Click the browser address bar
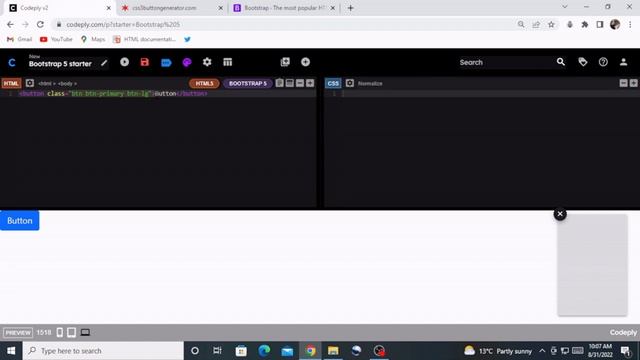 286,24
